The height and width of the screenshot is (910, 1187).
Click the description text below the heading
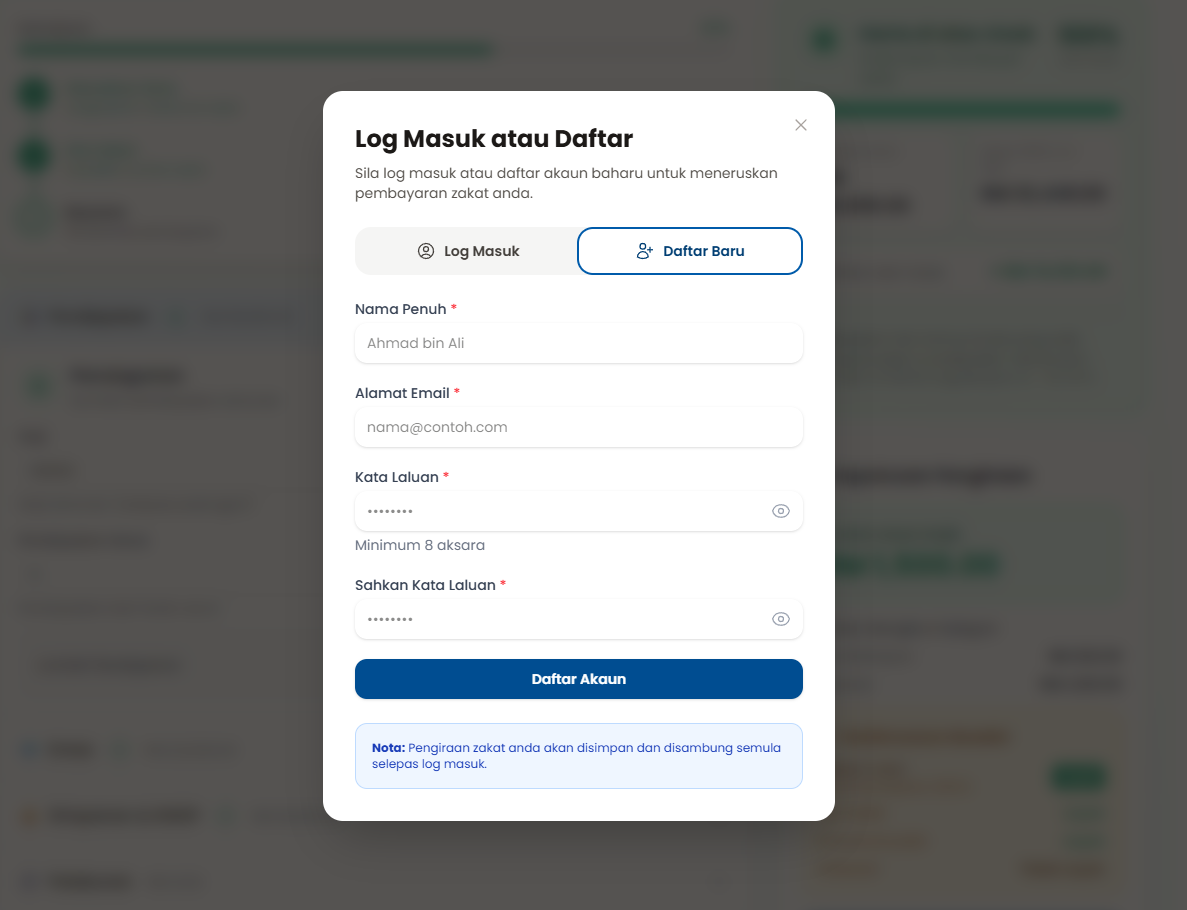566,183
